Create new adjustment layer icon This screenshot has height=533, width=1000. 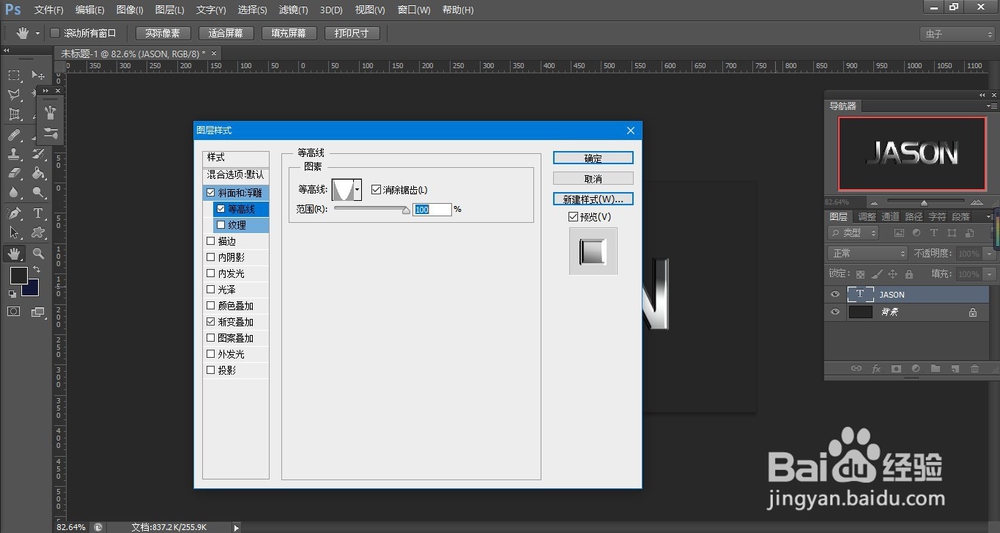[916, 369]
